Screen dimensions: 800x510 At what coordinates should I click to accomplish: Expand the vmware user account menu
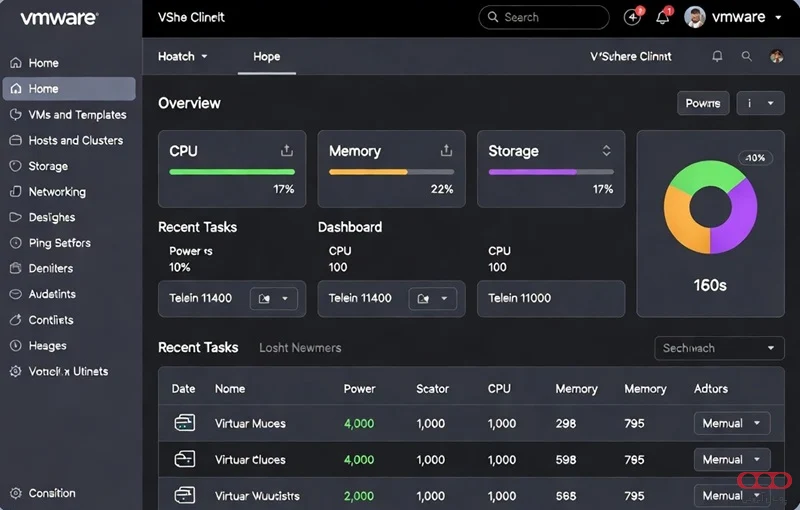point(778,17)
